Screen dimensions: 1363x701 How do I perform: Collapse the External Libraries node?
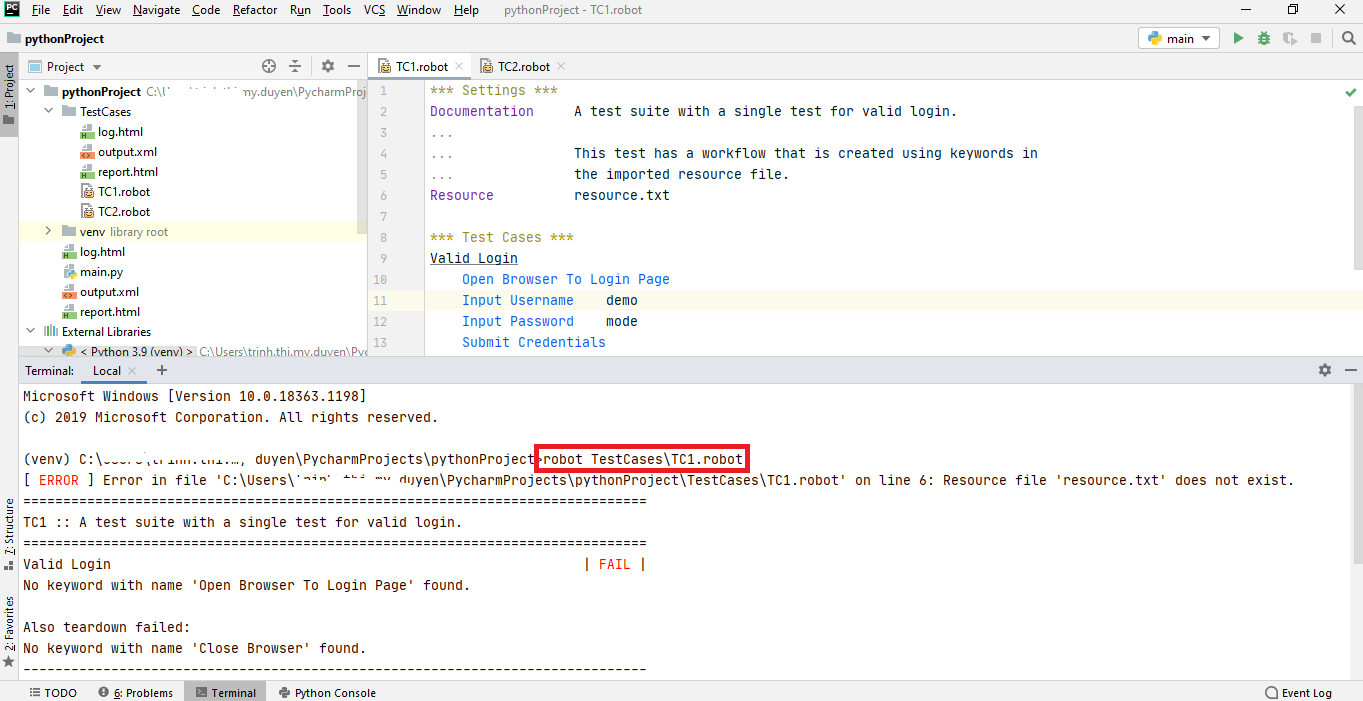pyautogui.click(x=30, y=331)
